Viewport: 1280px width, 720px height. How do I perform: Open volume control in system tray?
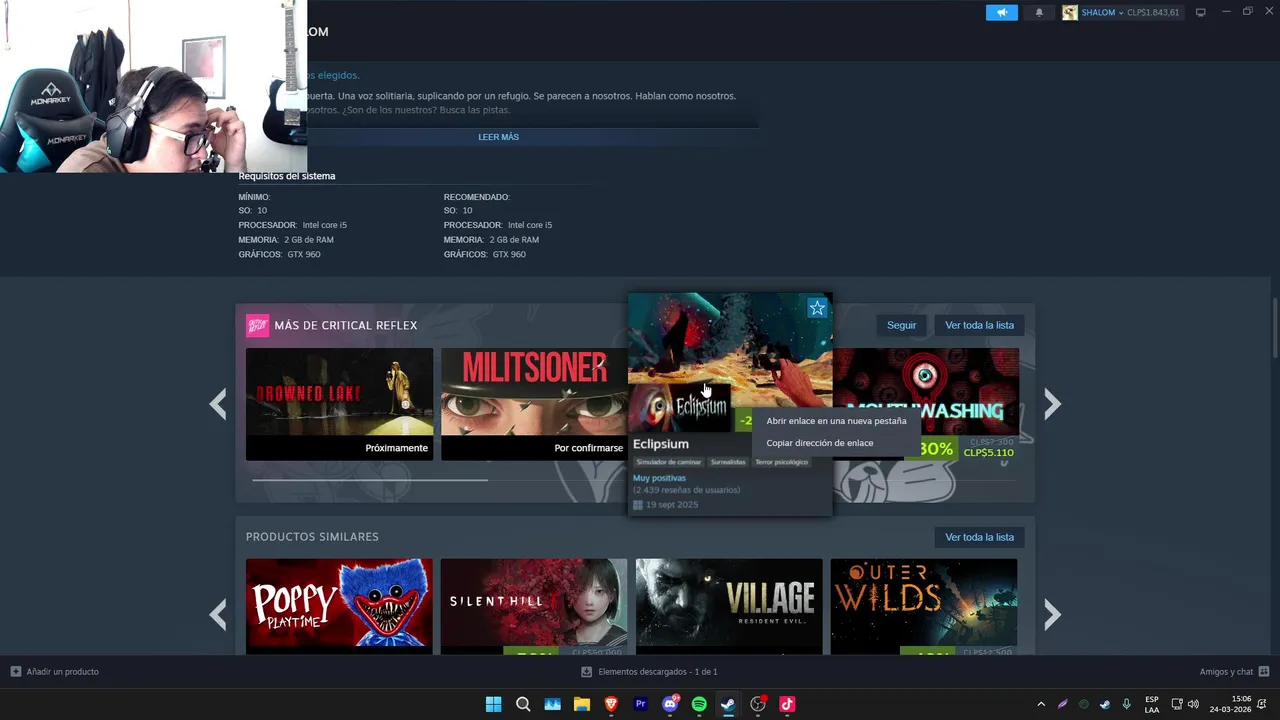[1193, 704]
